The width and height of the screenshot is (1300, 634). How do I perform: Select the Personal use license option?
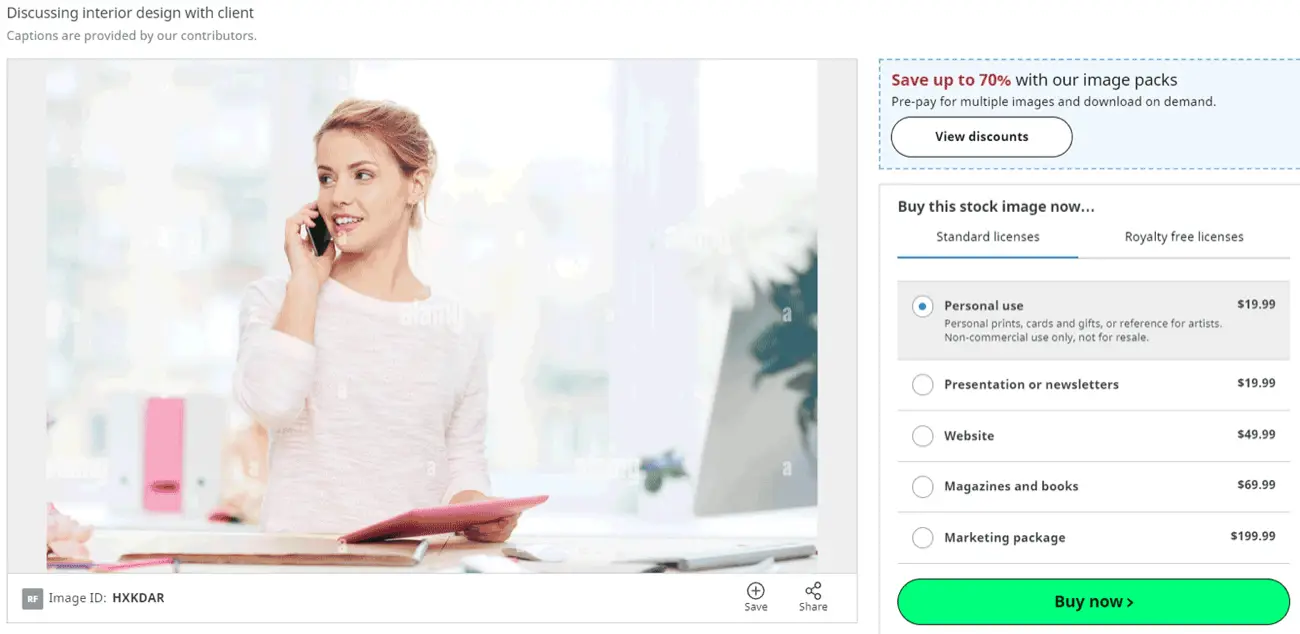(x=923, y=307)
